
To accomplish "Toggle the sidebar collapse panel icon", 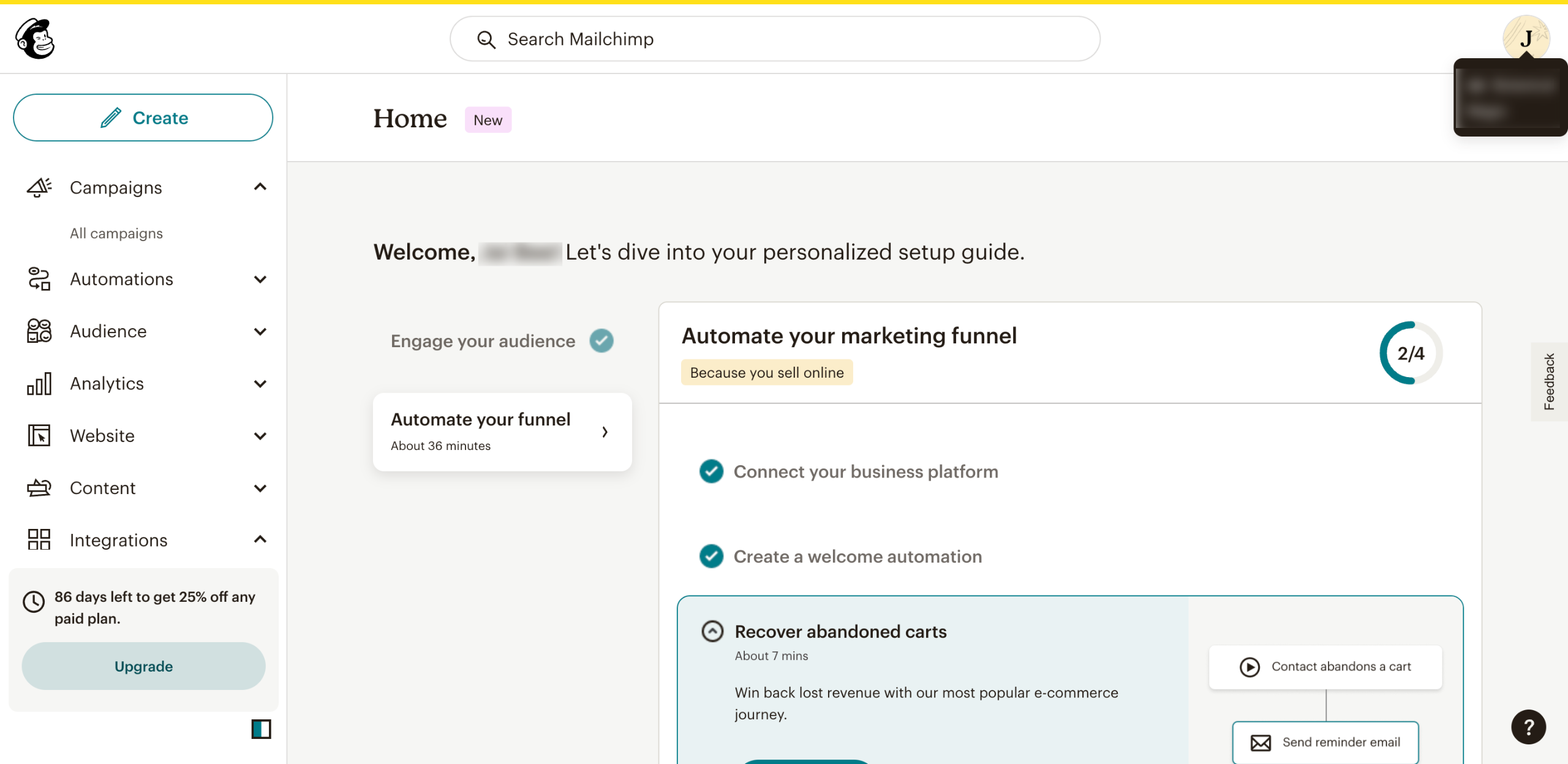I will point(261,729).
